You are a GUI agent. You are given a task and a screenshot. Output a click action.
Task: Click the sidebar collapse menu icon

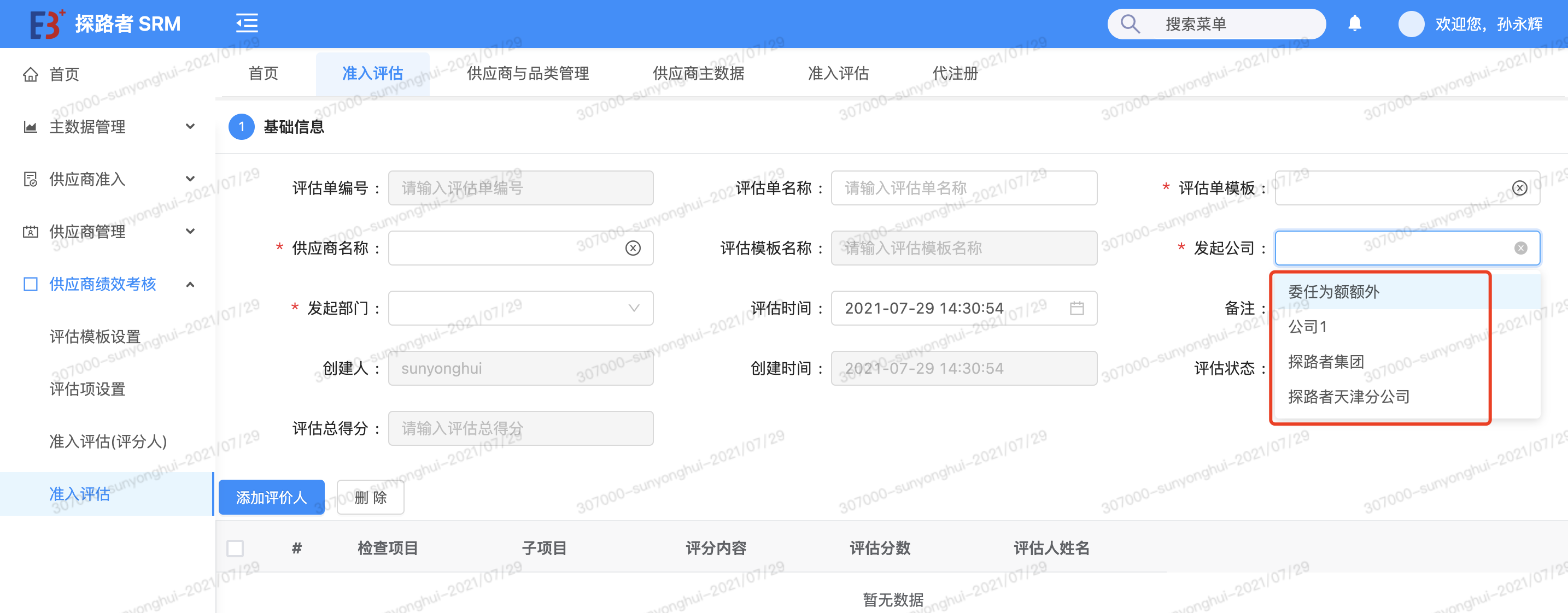247,23
